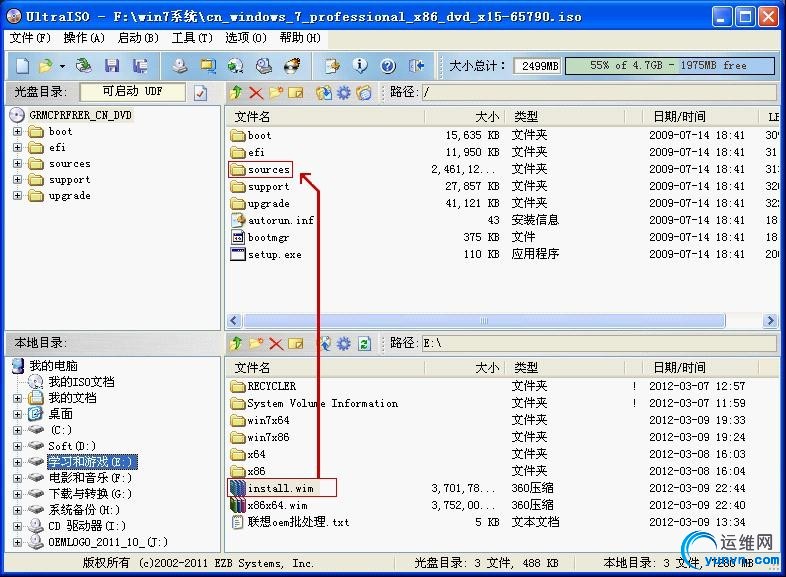Expand the support folder in the disc tree
786x577 pixels.
[18, 179]
